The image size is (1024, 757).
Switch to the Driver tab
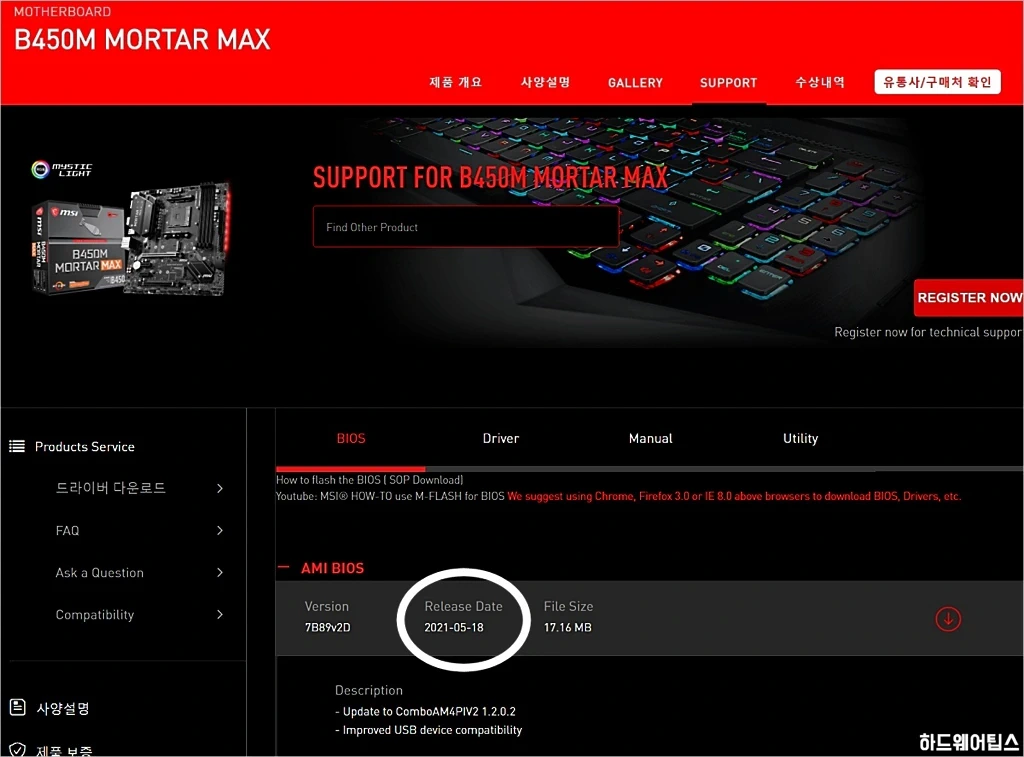coord(501,439)
